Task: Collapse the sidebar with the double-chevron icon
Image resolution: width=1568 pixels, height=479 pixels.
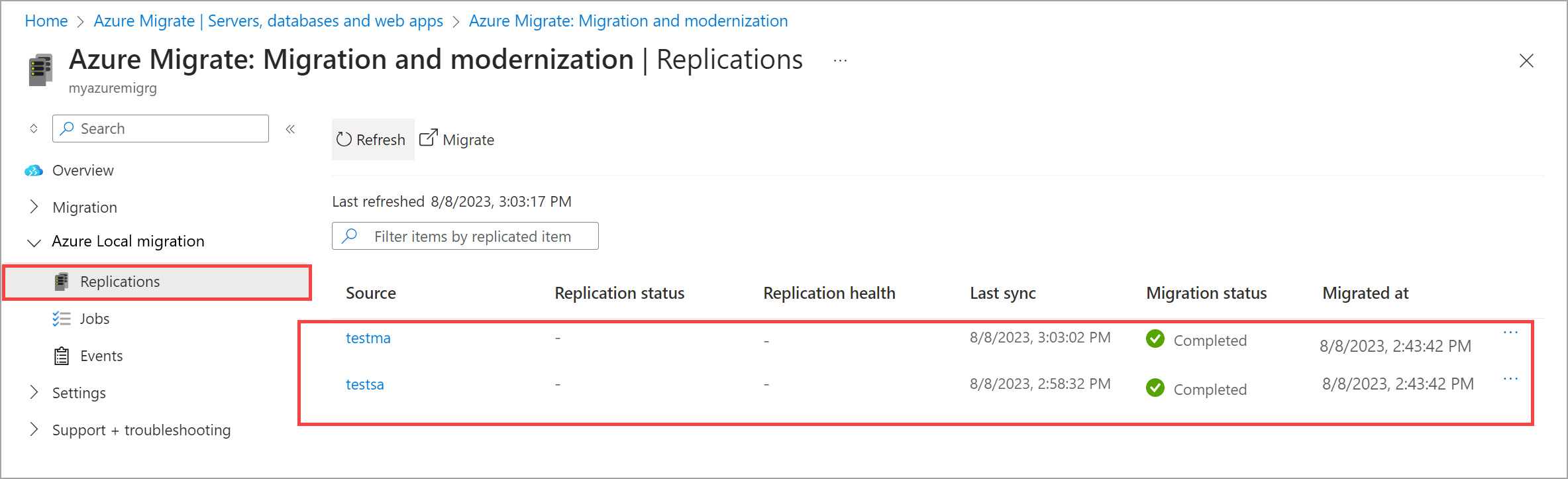Action: (x=290, y=129)
